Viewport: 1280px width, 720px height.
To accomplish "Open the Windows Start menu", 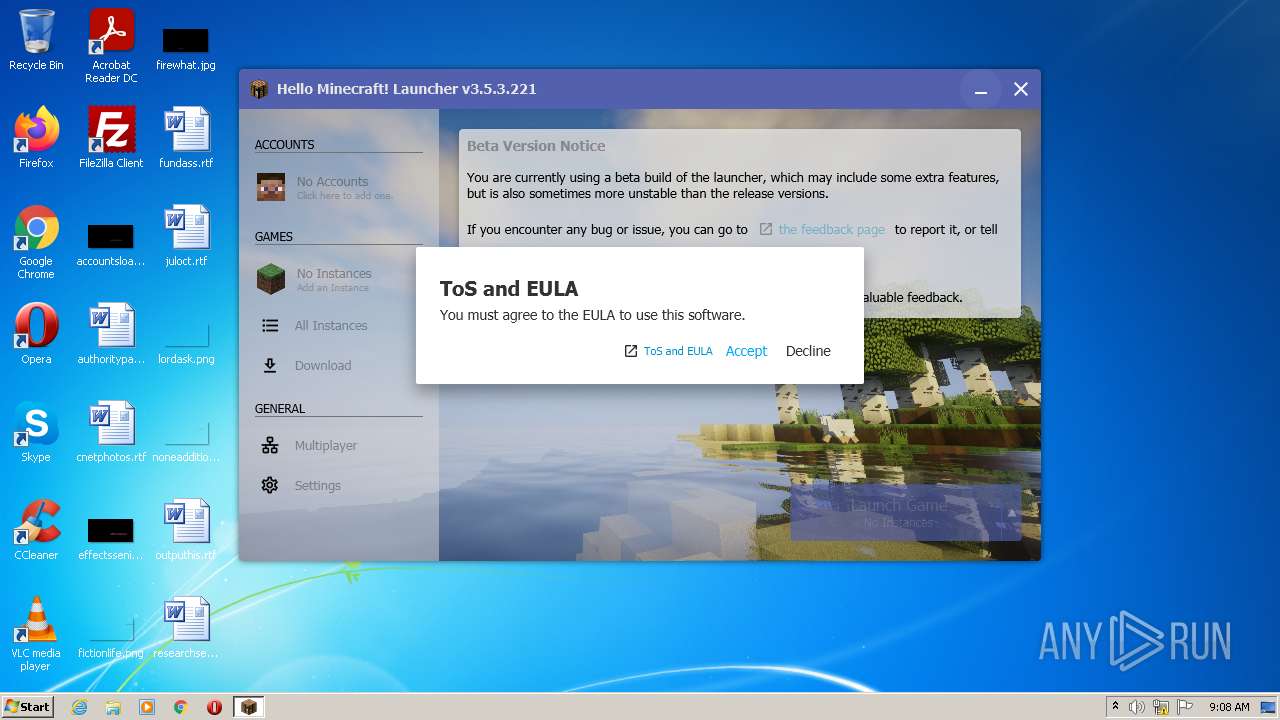I will pos(28,706).
